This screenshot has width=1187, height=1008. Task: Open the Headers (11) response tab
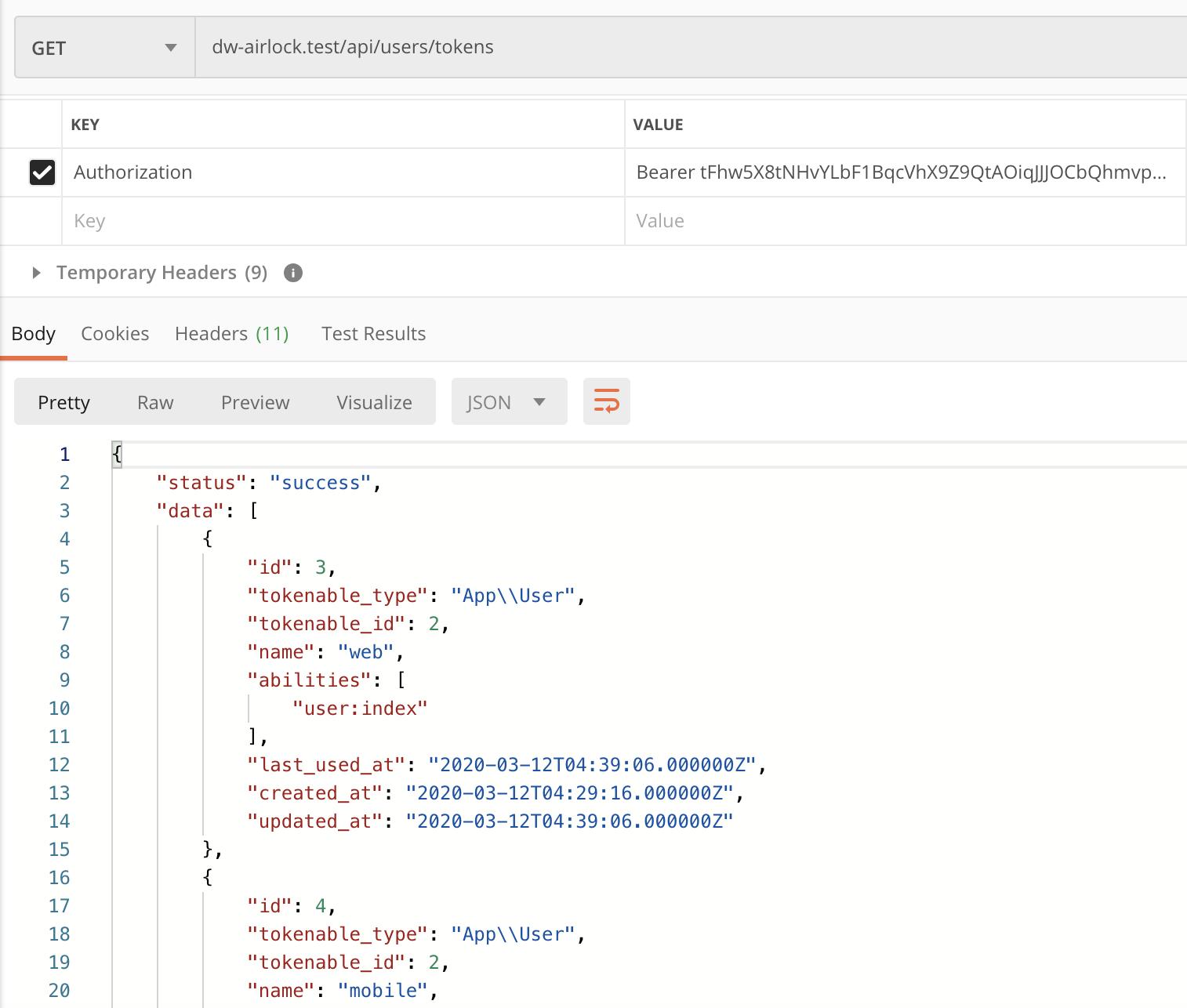pyautogui.click(x=231, y=334)
